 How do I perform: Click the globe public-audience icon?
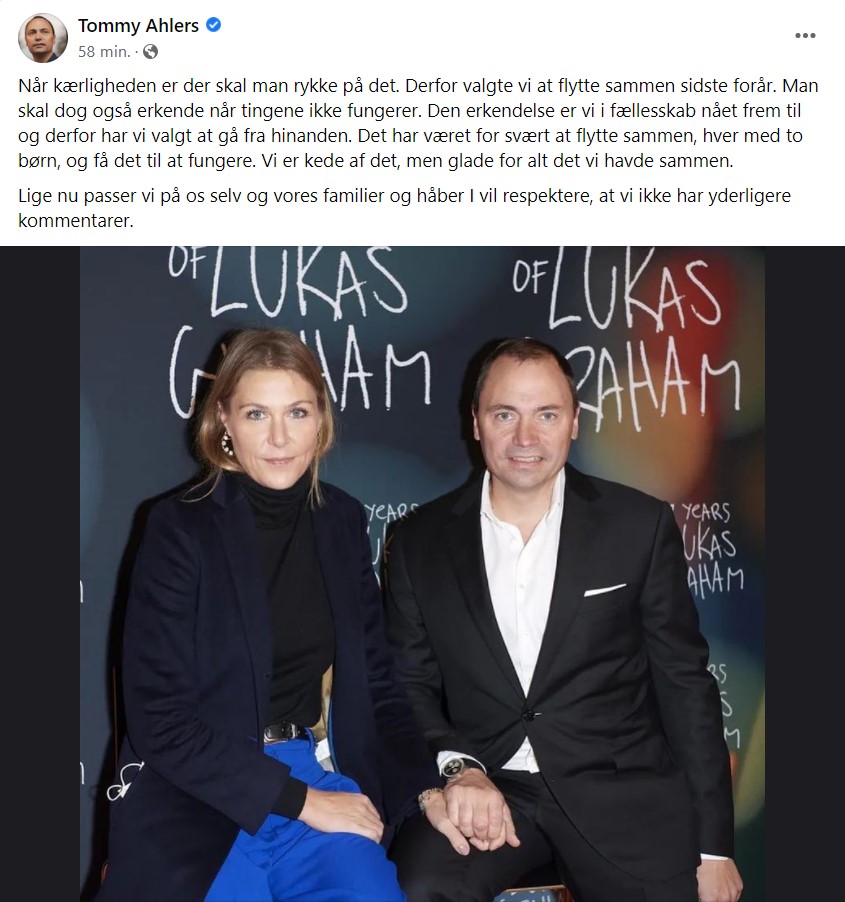pos(150,52)
